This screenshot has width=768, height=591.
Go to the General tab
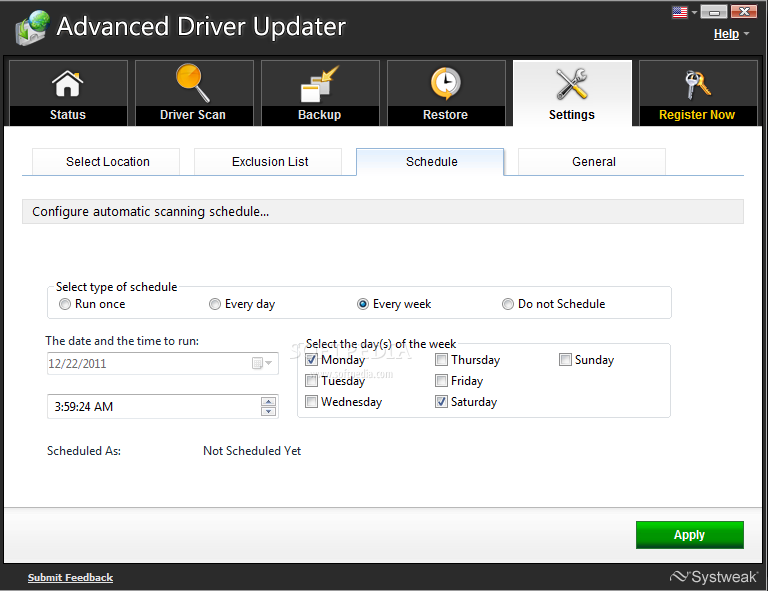(592, 162)
